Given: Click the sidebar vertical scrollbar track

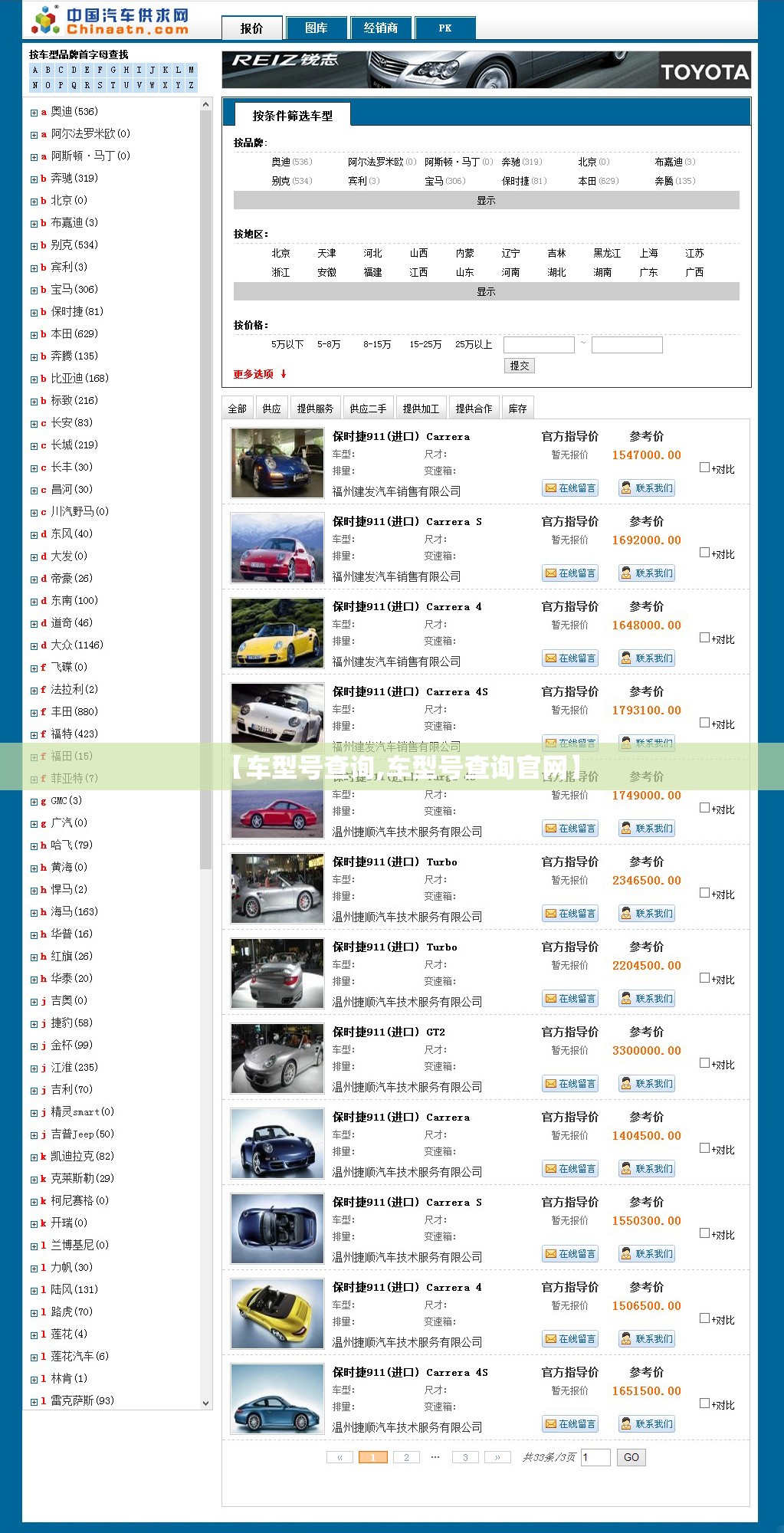Looking at the screenshot, I should (x=205, y=753).
